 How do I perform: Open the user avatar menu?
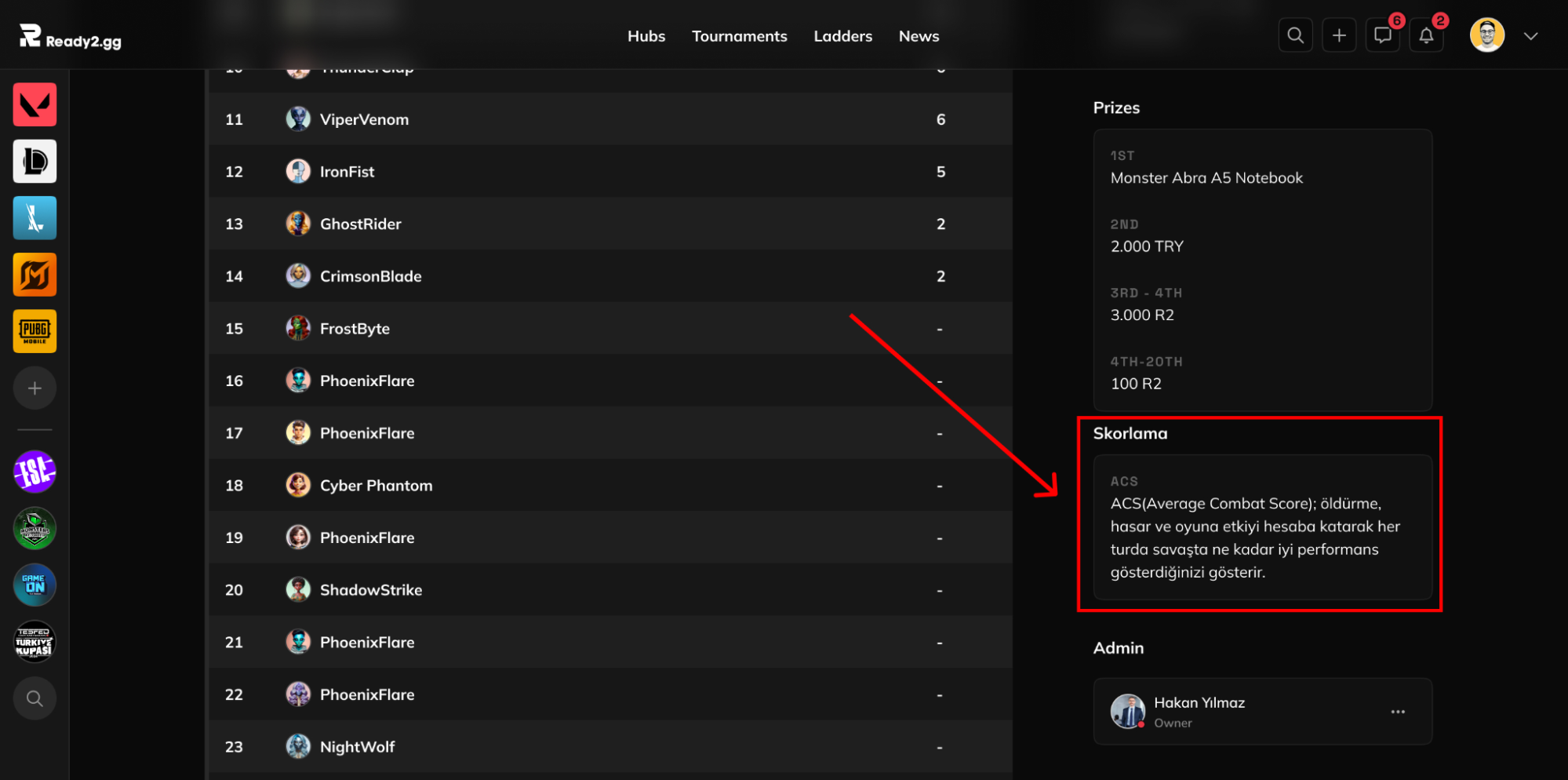(x=1486, y=35)
